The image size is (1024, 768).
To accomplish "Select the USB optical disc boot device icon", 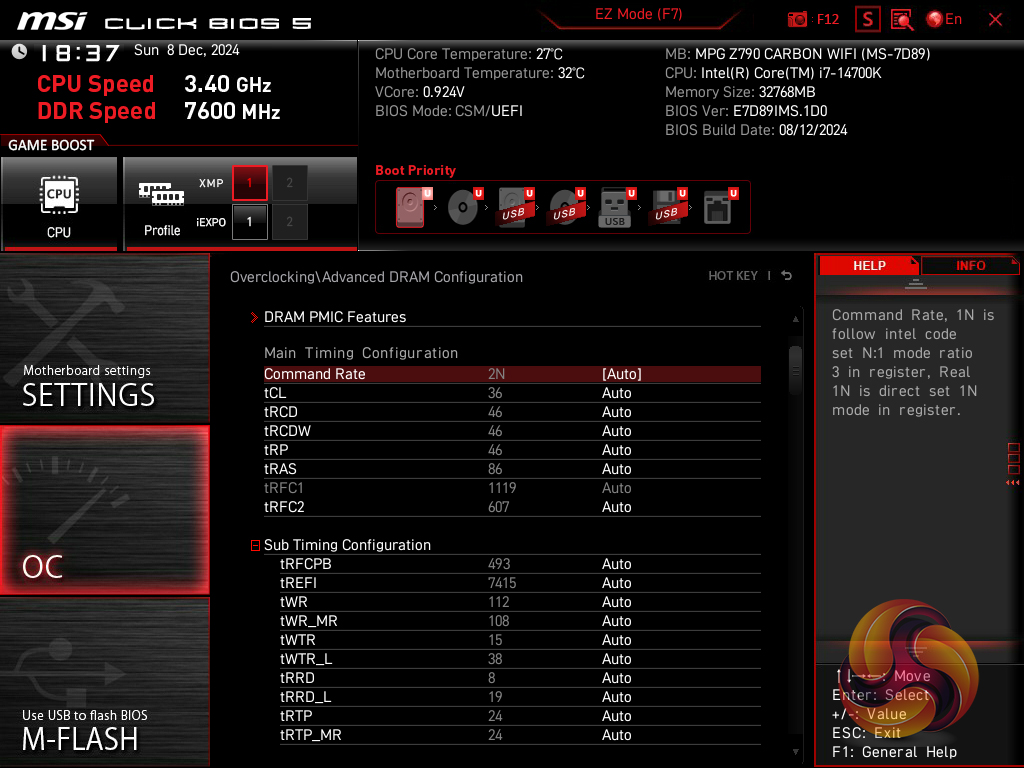I will click(x=566, y=207).
